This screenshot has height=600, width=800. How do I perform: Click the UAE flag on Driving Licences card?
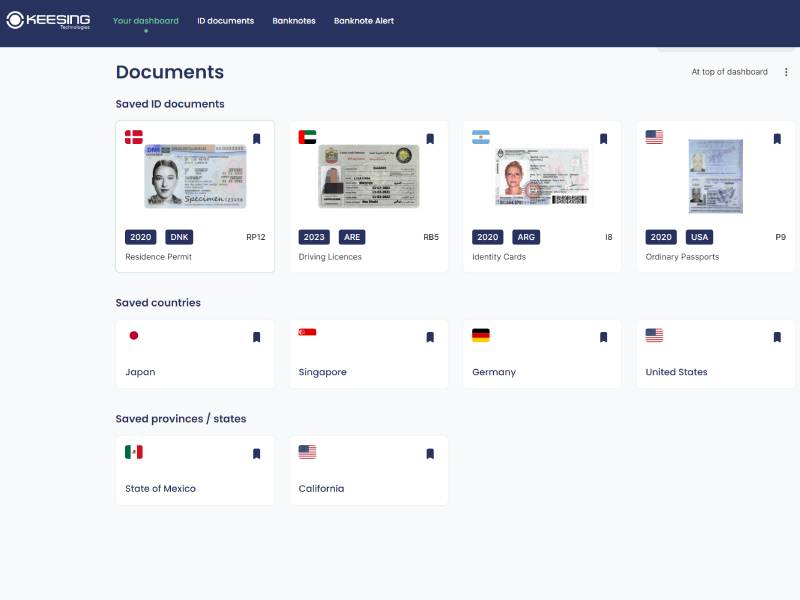coord(307,137)
